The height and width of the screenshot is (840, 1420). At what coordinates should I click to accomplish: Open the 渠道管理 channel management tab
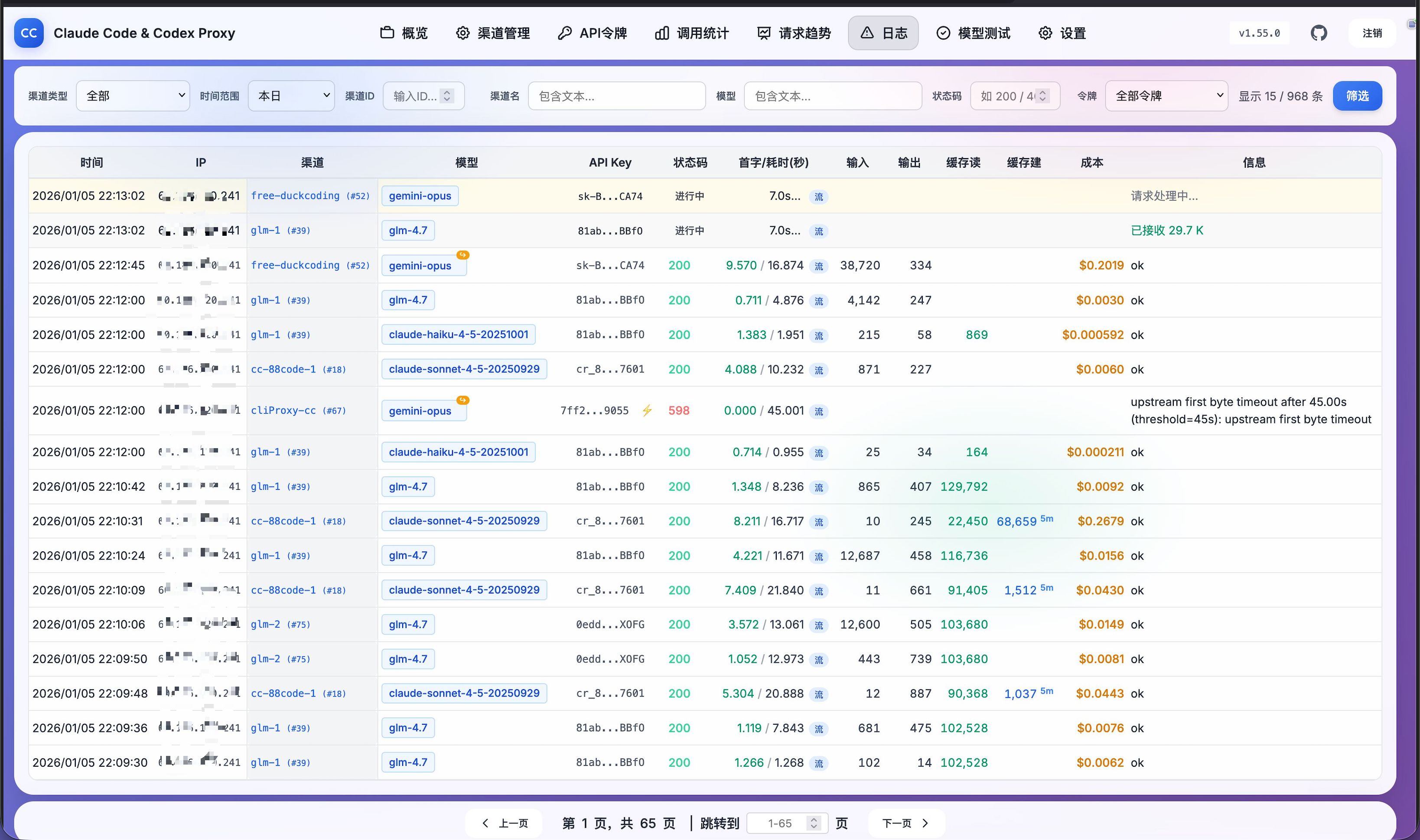pyautogui.click(x=493, y=33)
